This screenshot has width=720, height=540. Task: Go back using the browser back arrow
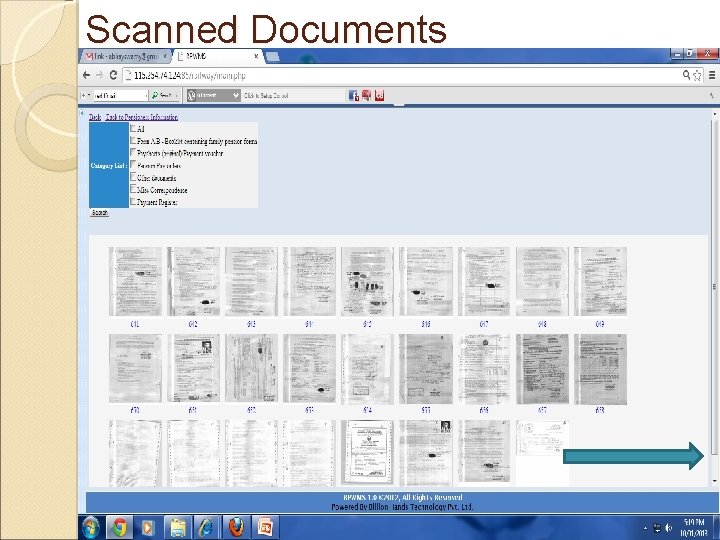[87, 75]
